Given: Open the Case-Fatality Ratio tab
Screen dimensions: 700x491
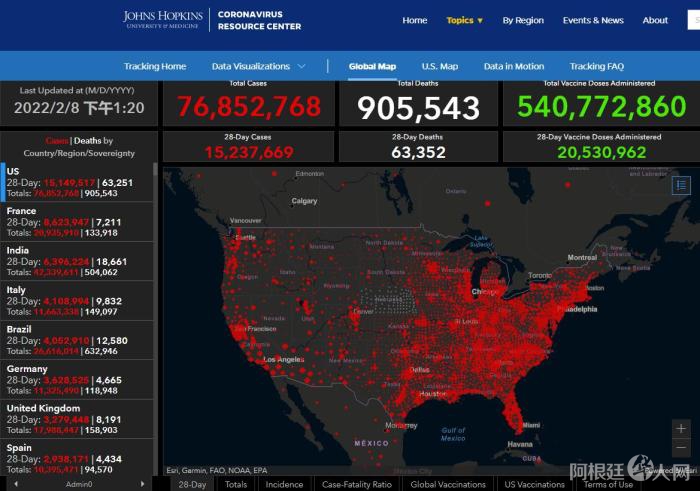Looking at the screenshot, I should click(x=357, y=484).
